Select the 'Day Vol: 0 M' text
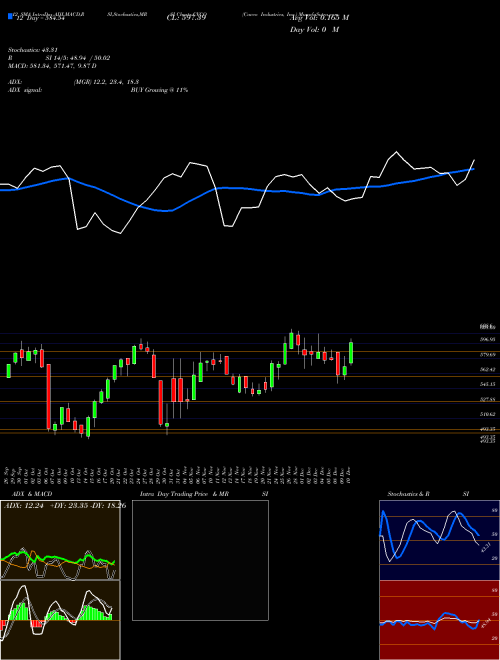Viewport: 500px width, 660px height. [x=314, y=29]
